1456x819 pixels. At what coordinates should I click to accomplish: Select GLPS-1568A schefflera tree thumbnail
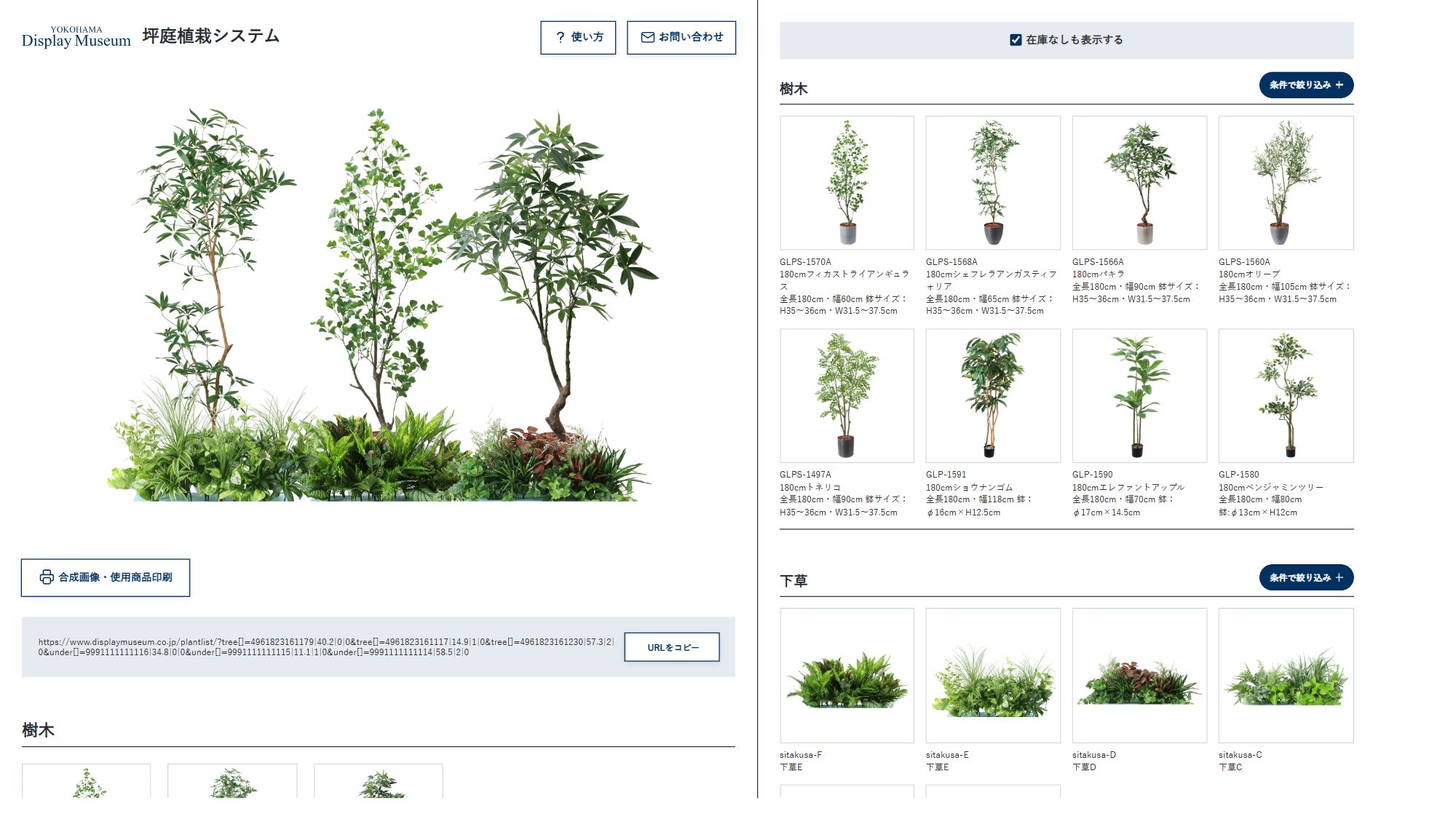pos(993,183)
